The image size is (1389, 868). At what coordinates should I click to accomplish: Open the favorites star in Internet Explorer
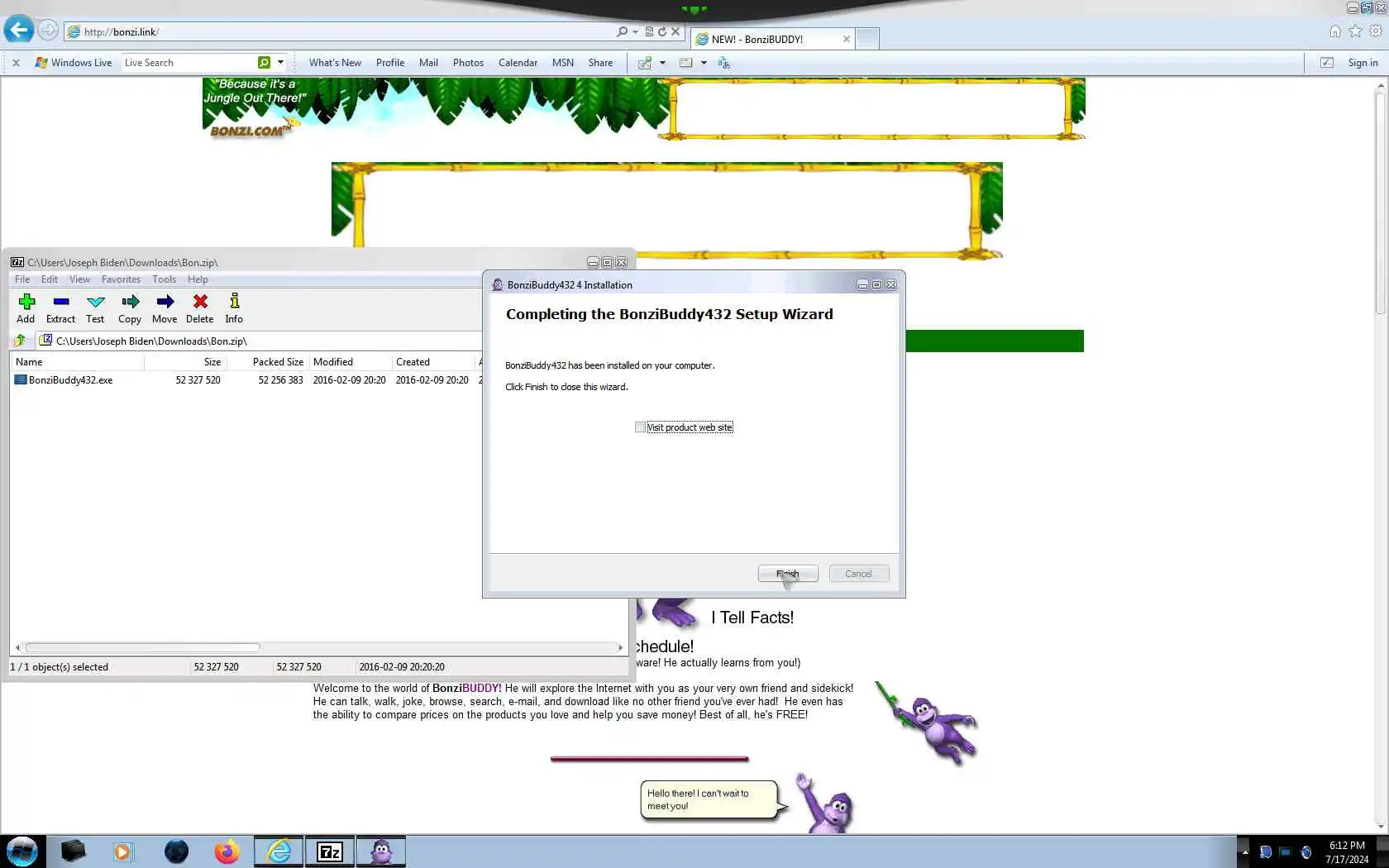[x=1355, y=31]
